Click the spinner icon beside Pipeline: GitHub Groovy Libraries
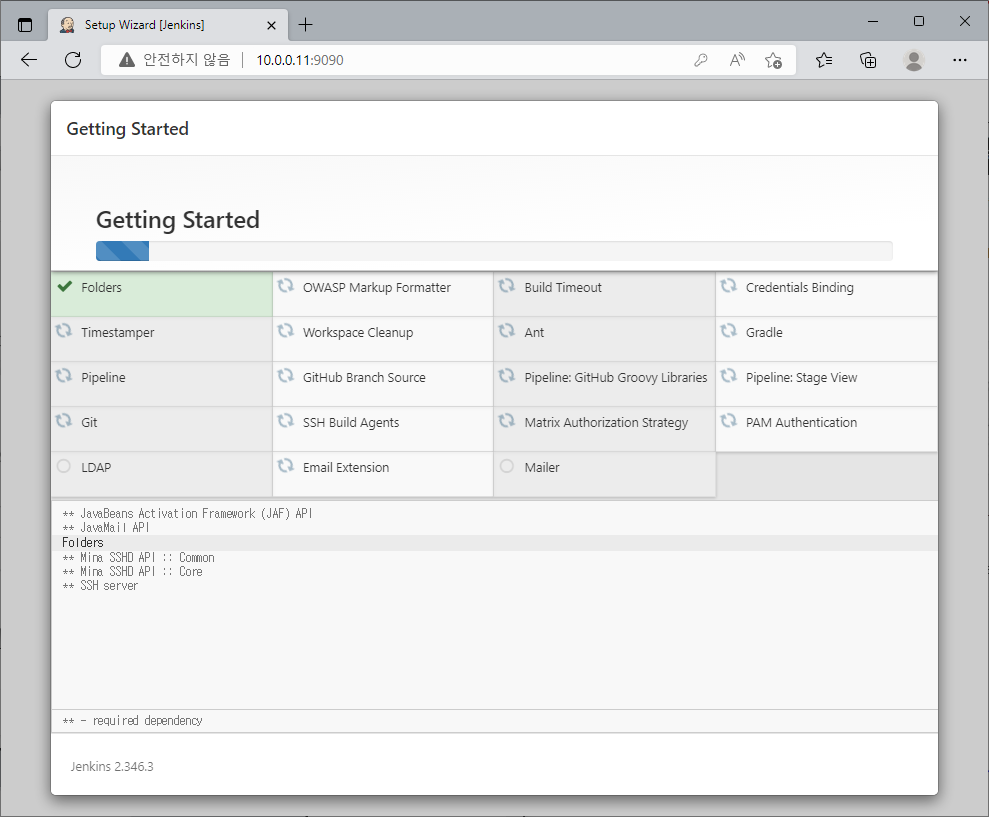The image size is (989, 817). click(x=507, y=376)
